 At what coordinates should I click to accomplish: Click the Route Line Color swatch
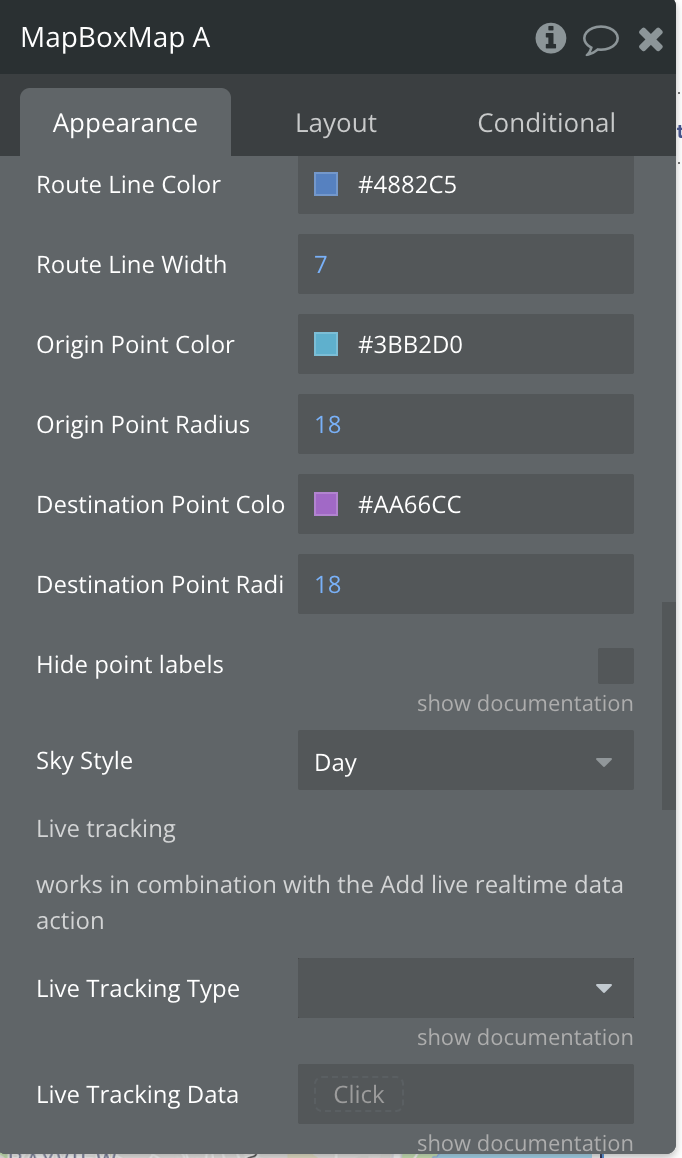tap(326, 184)
